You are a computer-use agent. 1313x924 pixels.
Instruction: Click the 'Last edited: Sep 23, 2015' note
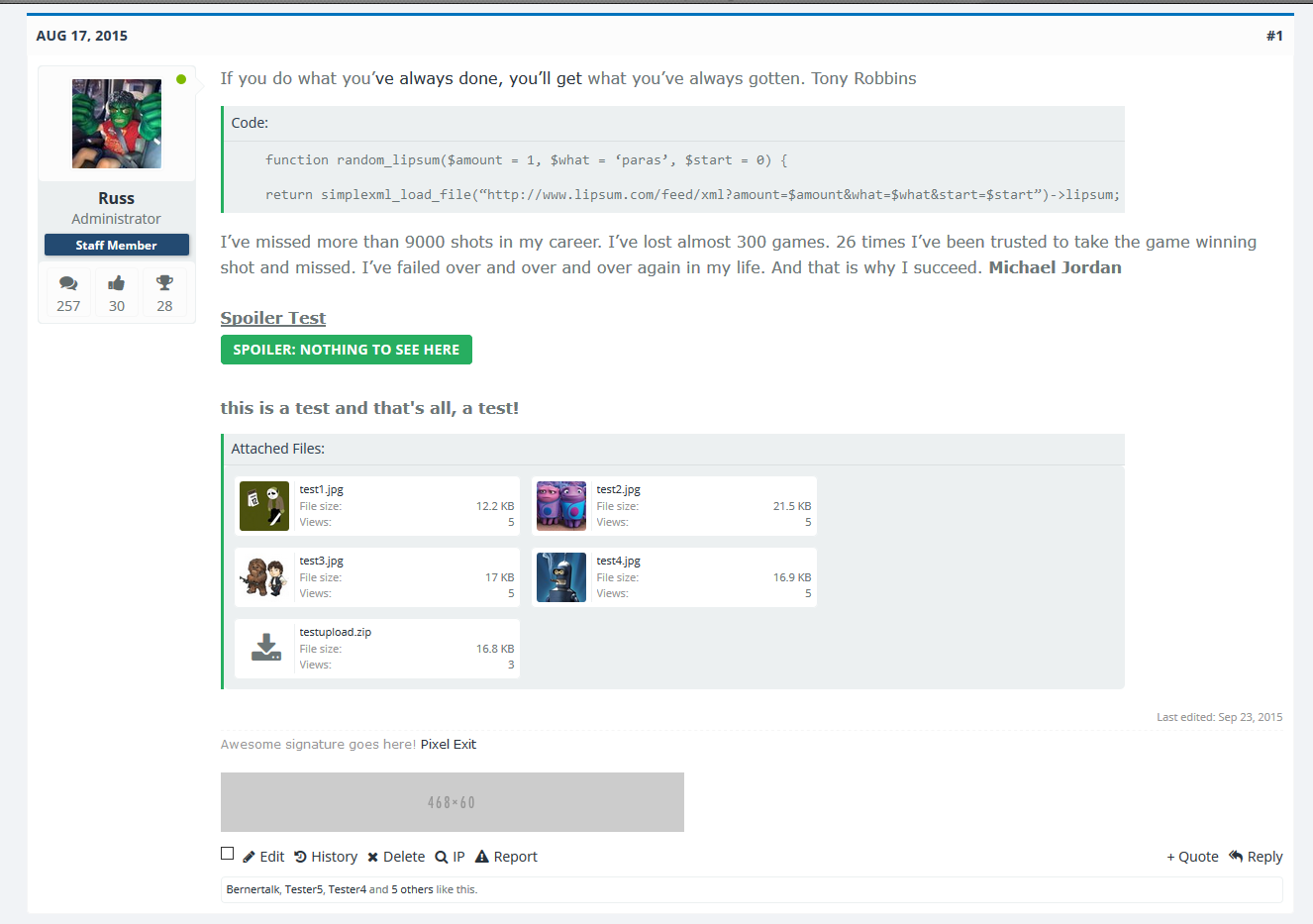click(x=1220, y=717)
